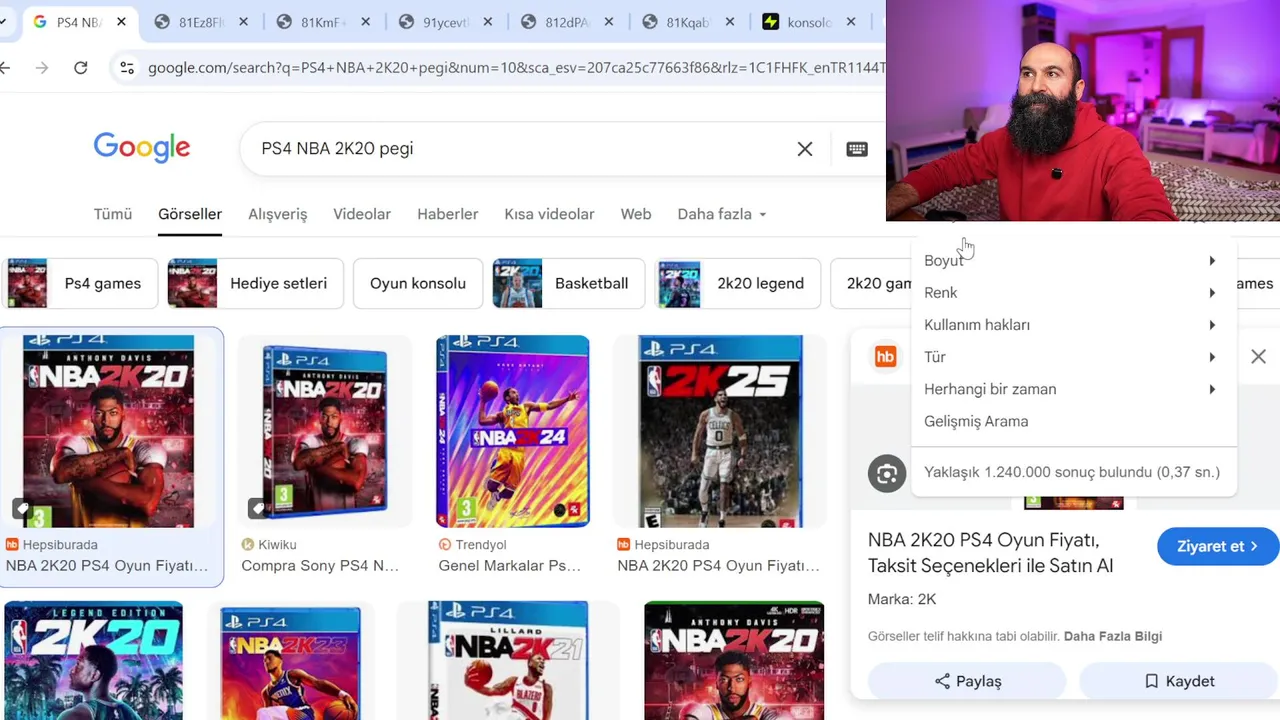Open the NBA 2K25 cover thumbnail
The height and width of the screenshot is (720, 1280).
(x=720, y=431)
